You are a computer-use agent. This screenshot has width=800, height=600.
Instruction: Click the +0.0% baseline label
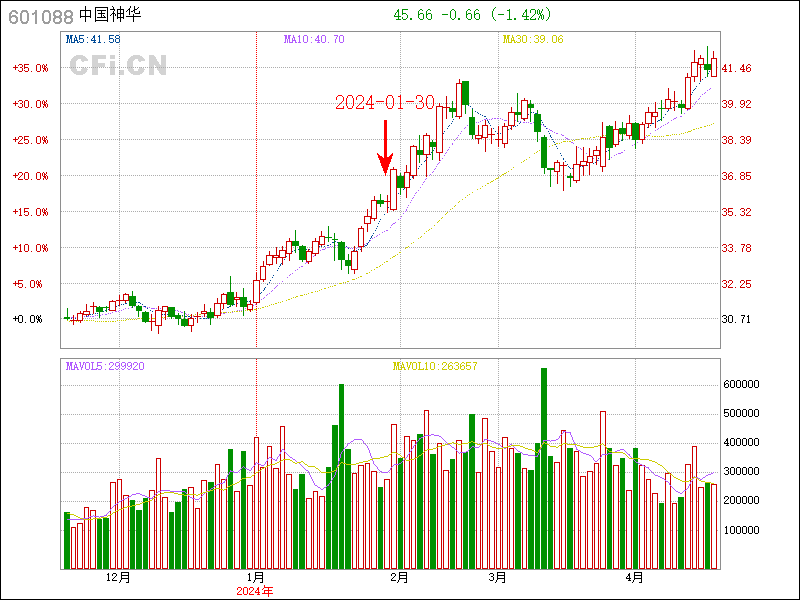pos(27,319)
